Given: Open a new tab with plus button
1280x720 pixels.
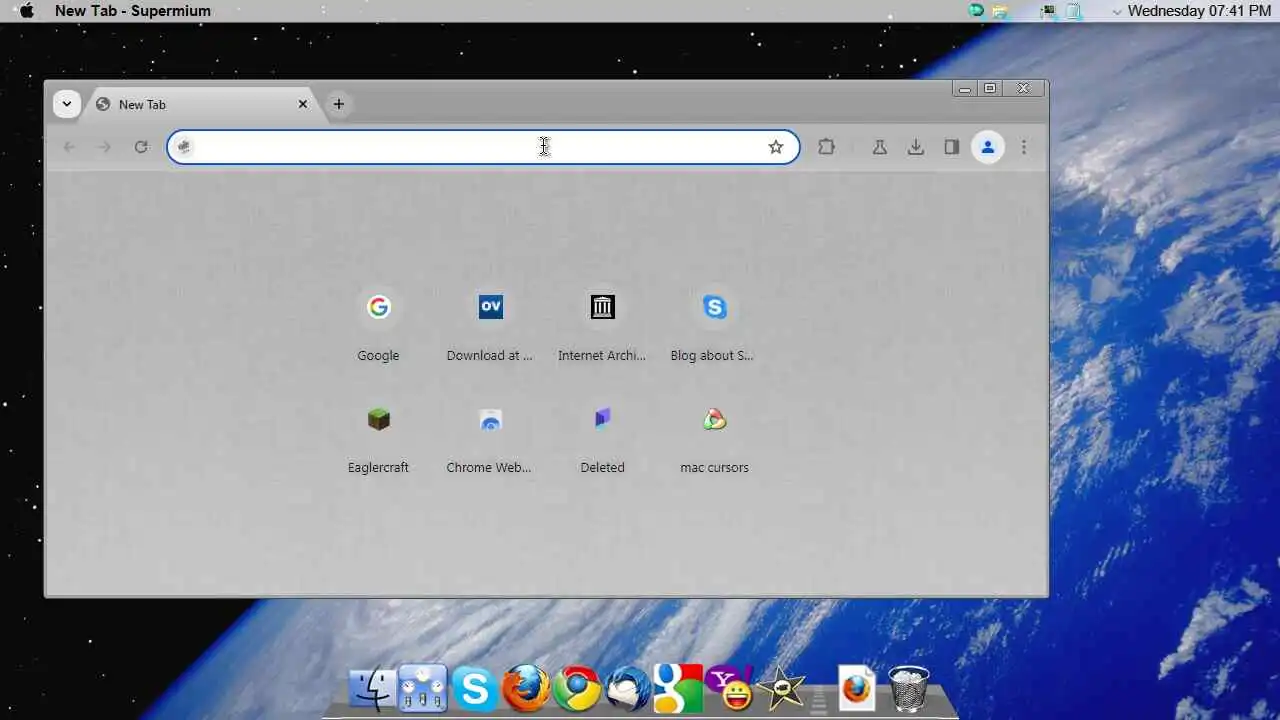Looking at the screenshot, I should (x=339, y=104).
